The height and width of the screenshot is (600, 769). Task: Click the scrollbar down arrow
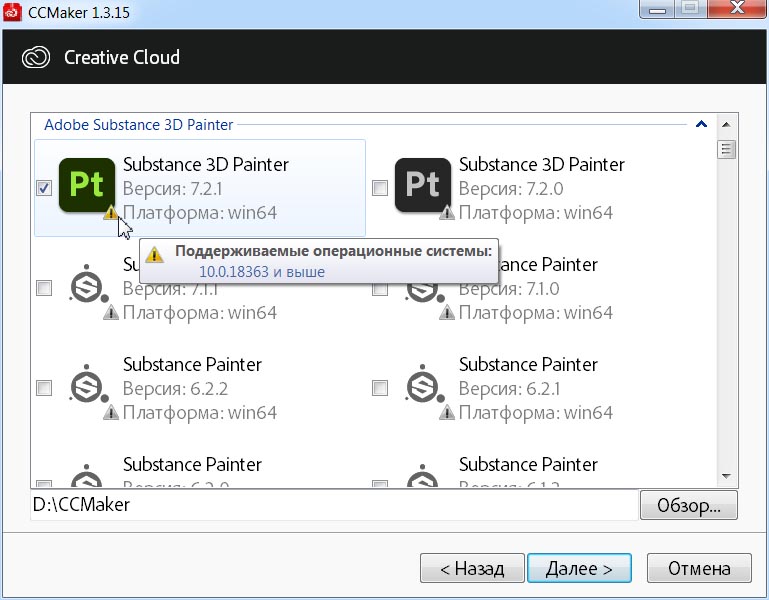[726, 476]
